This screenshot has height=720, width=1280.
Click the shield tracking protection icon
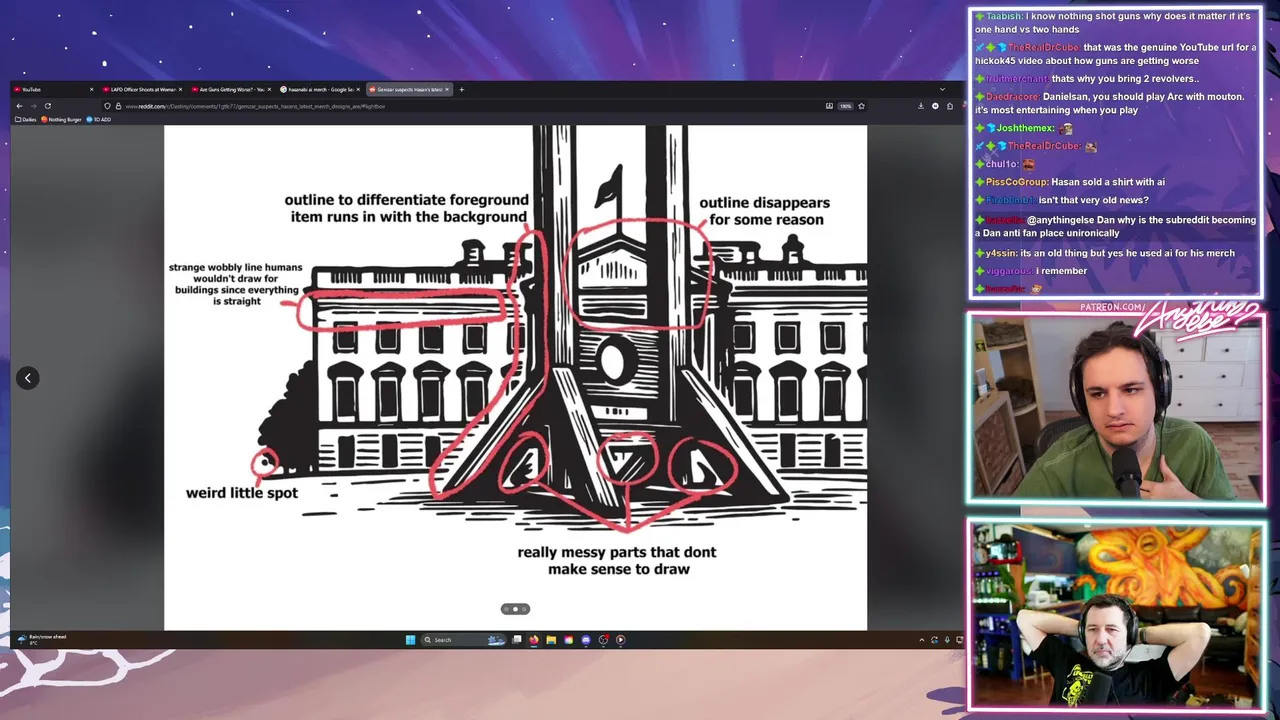107,106
